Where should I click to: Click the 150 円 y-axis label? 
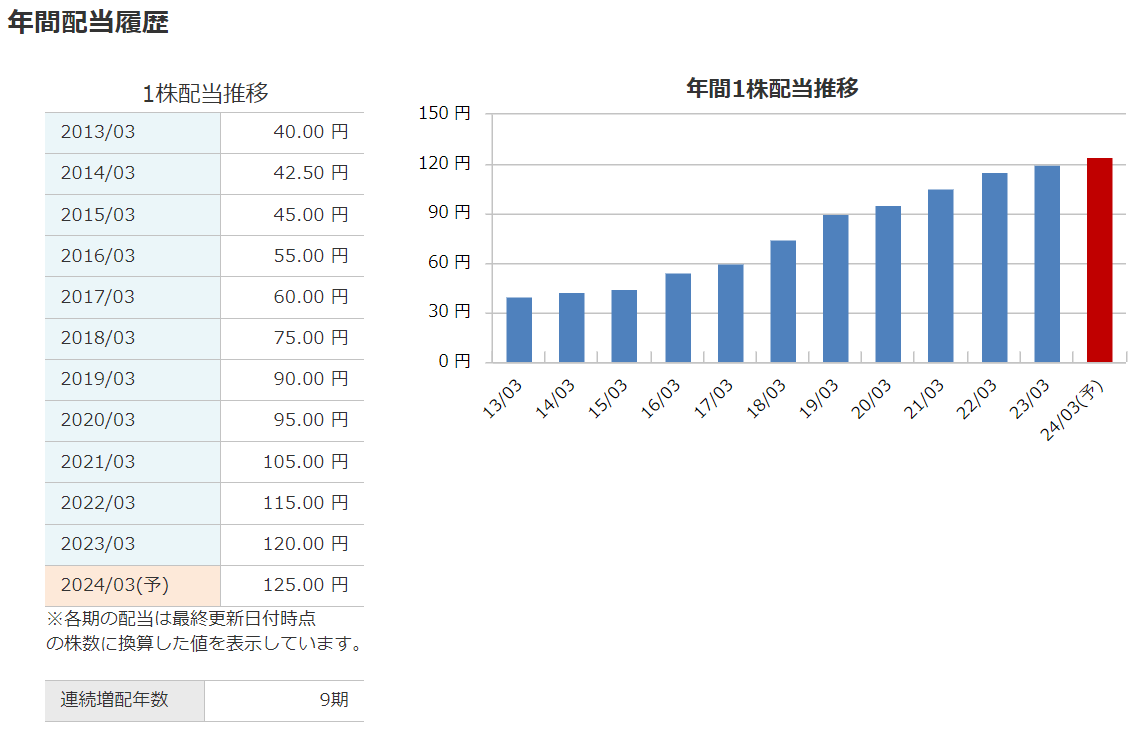point(445,114)
